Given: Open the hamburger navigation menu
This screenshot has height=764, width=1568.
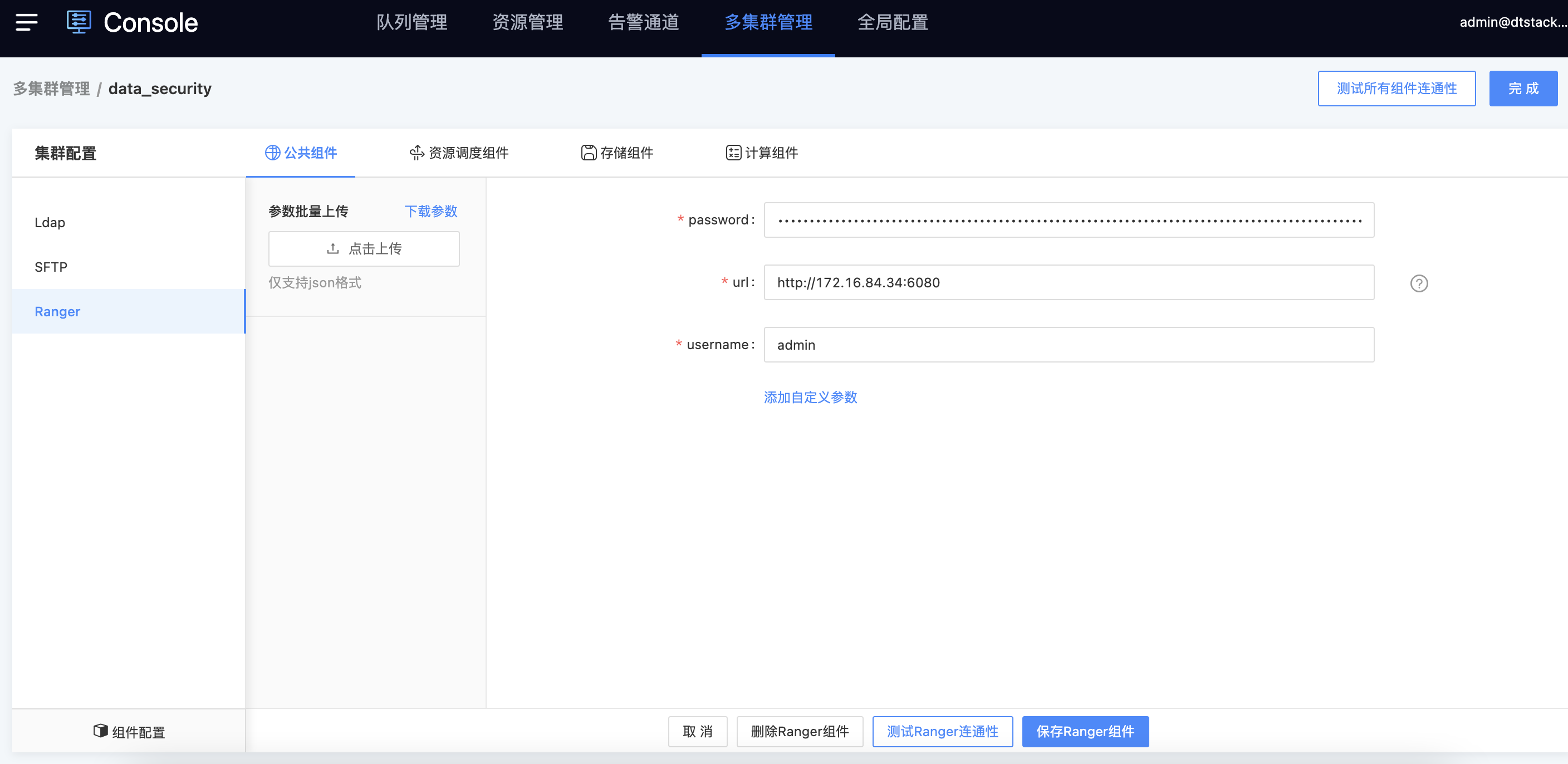Looking at the screenshot, I should (27, 22).
